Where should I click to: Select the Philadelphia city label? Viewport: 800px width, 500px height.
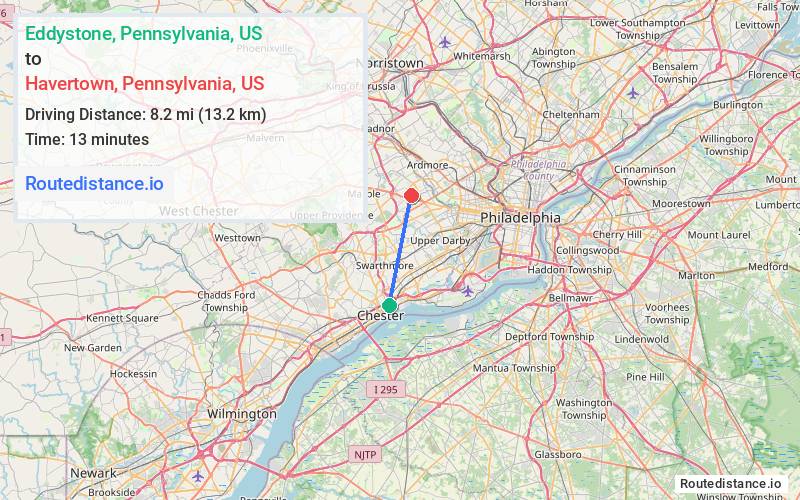(x=520, y=218)
